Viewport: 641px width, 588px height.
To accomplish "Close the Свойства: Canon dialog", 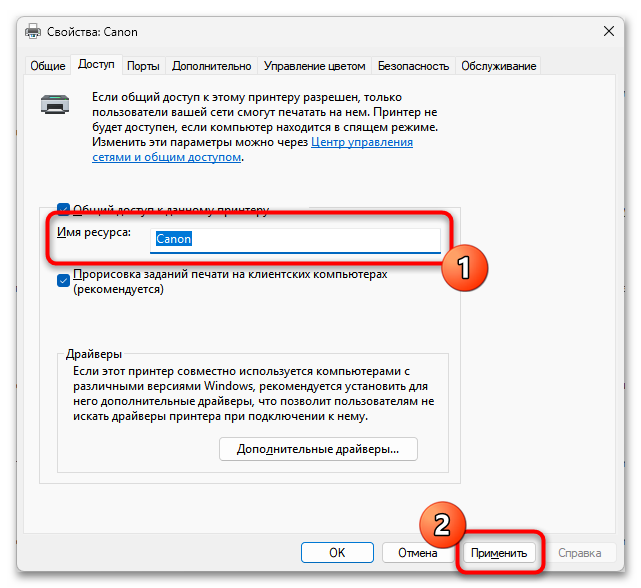I will [609, 31].
